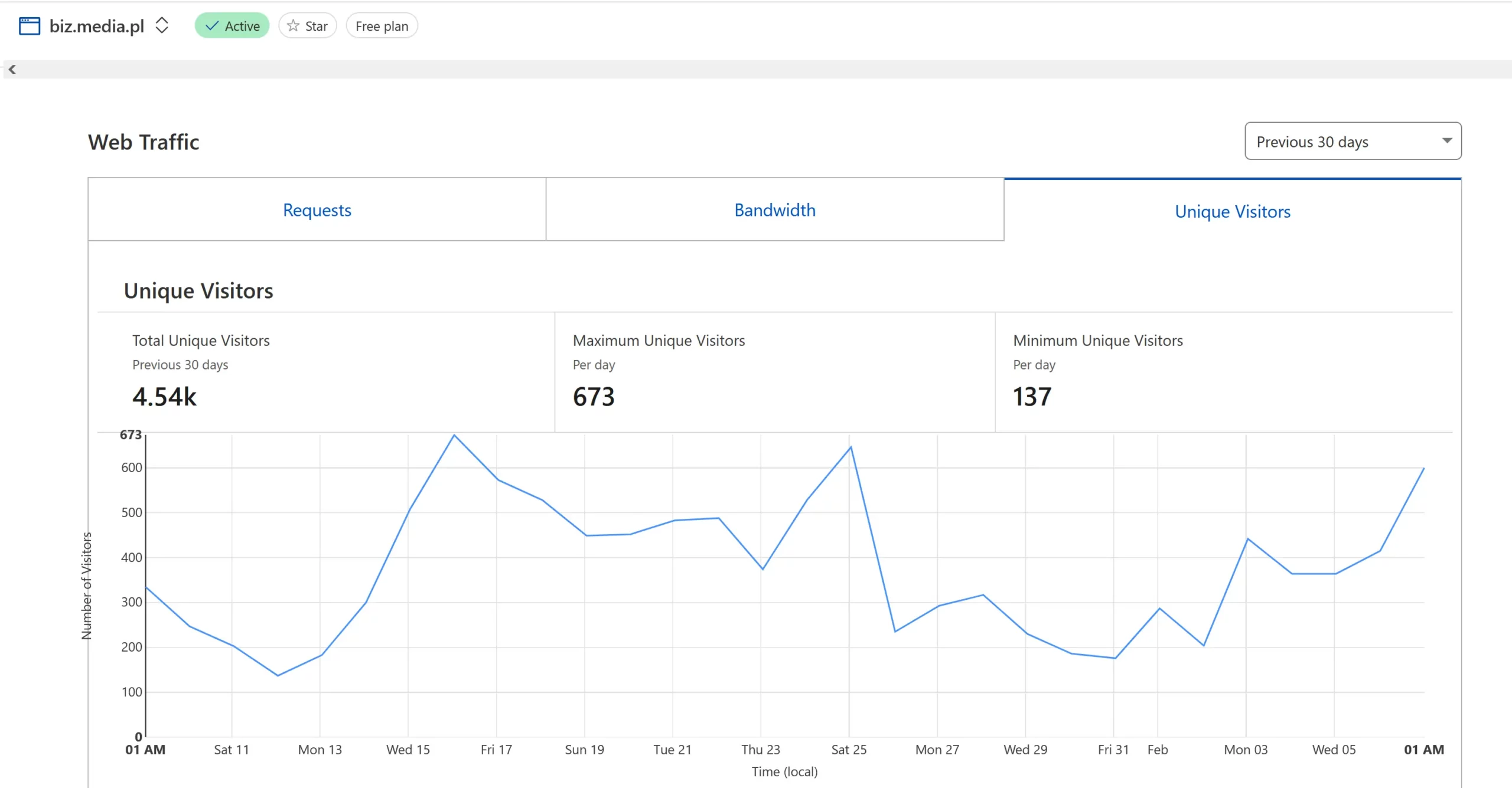Select the Unique Visitors tab

[1232, 211]
